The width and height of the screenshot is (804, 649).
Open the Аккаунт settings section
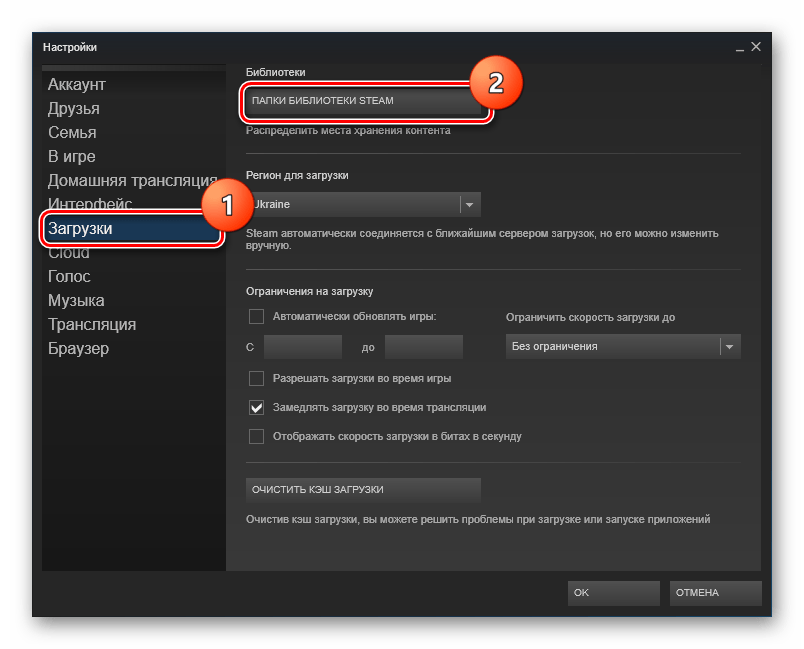(77, 85)
